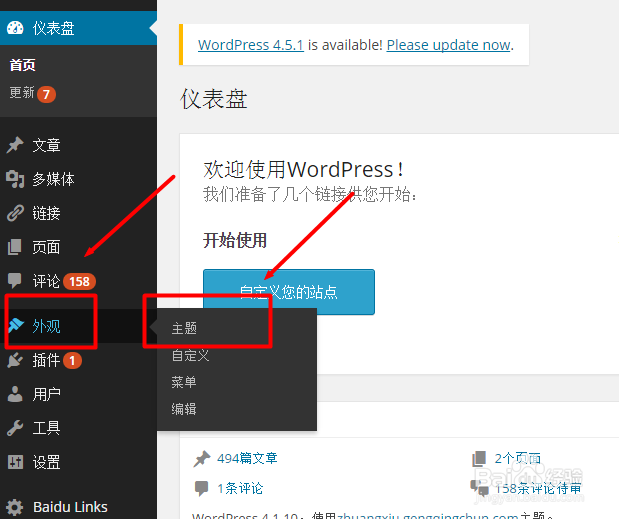Open the 文章 sidebar menu
The height and width of the screenshot is (519, 619).
(78, 145)
